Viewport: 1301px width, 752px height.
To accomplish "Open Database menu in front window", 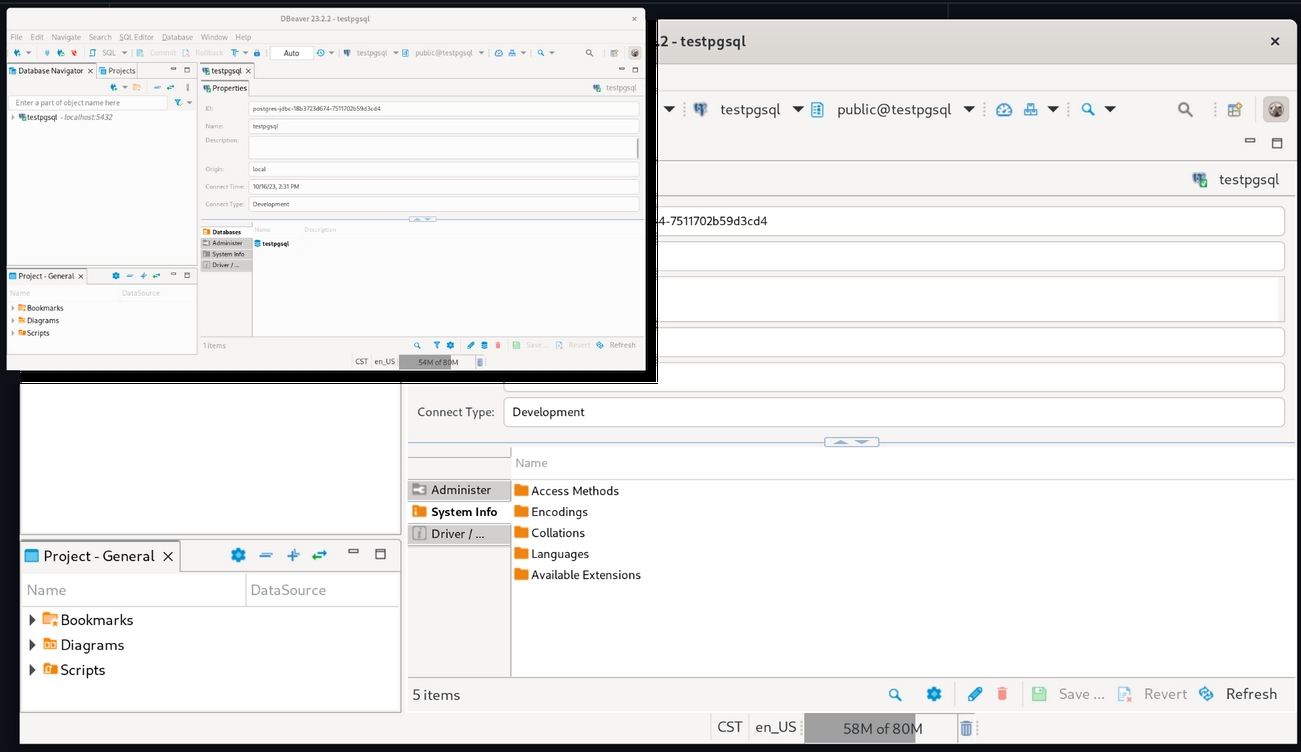I will tap(177, 37).
